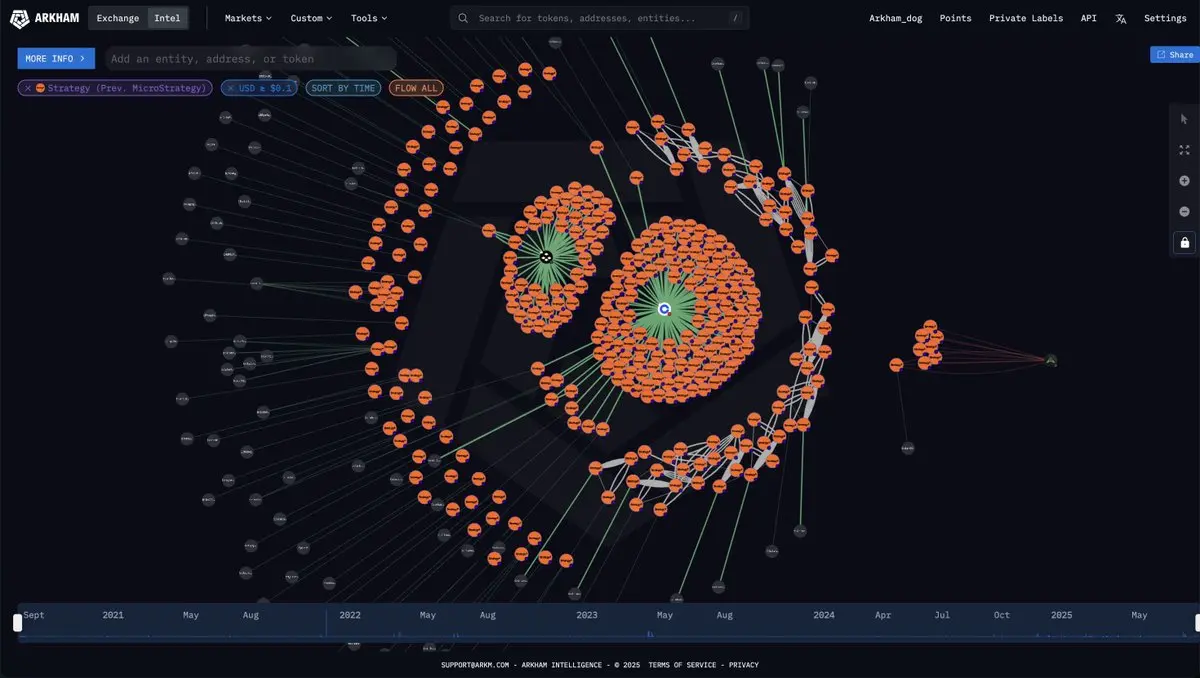Image resolution: width=1200 pixels, height=678 pixels.
Task: Focus the Add an entity input
Action: pyautogui.click(x=250, y=59)
